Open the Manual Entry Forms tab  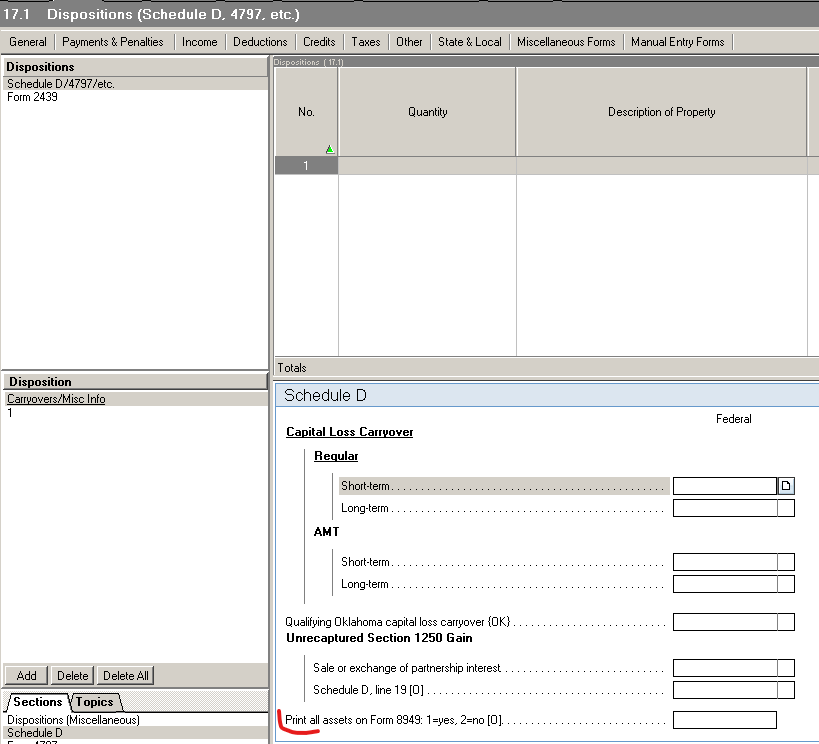tap(677, 42)
